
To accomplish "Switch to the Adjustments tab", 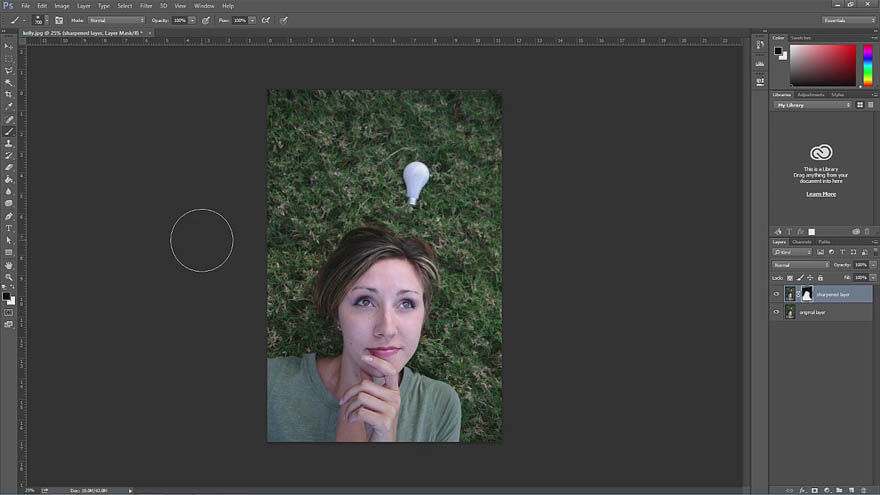I will pyautogui.click(x=810, y=95).
